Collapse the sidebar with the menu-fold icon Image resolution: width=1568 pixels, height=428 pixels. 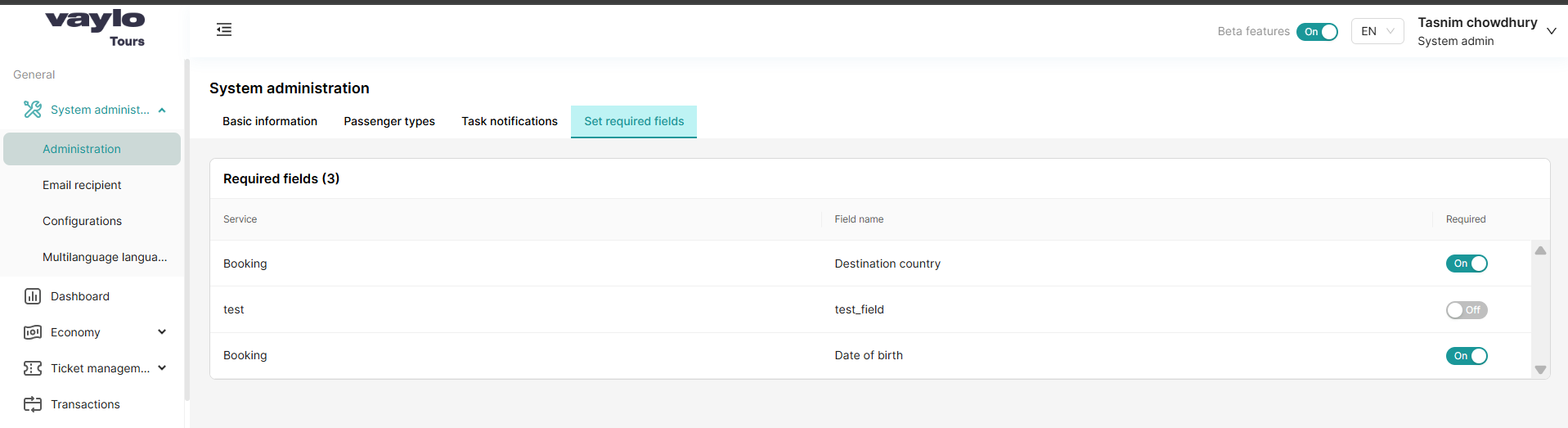tap(224, 30)
